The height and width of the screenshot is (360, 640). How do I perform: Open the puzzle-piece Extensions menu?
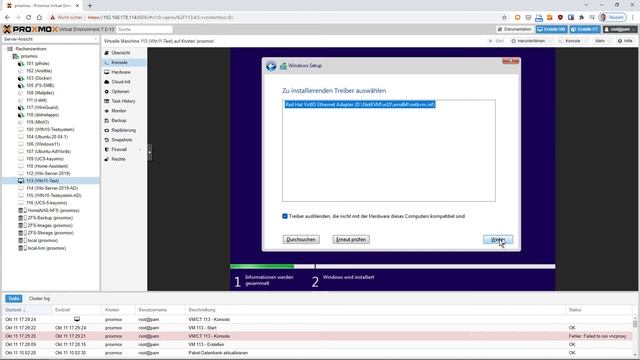(581, 18)
